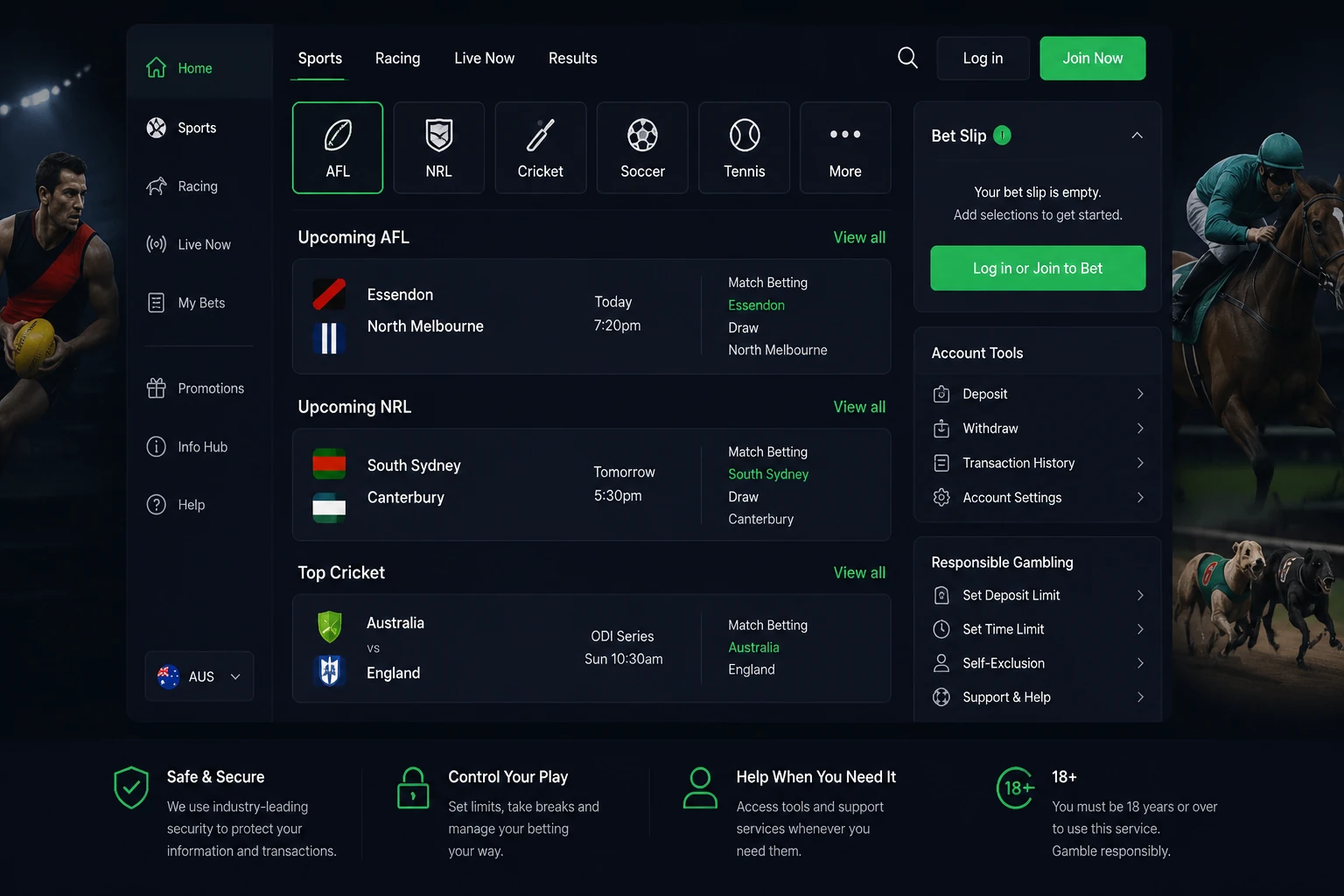Click the Racing horse icon in sidebar
This screenshot has height=896, width=1344.
156,185
